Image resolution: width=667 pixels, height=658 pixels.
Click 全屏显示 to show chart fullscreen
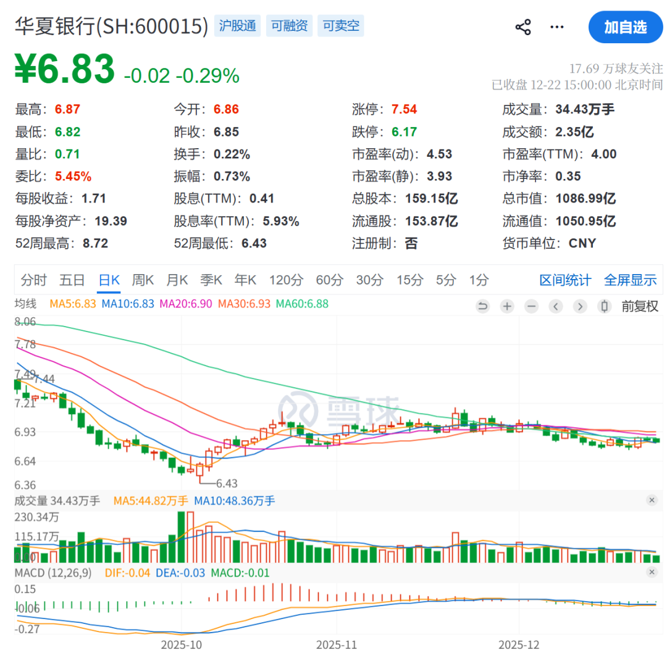630,280
